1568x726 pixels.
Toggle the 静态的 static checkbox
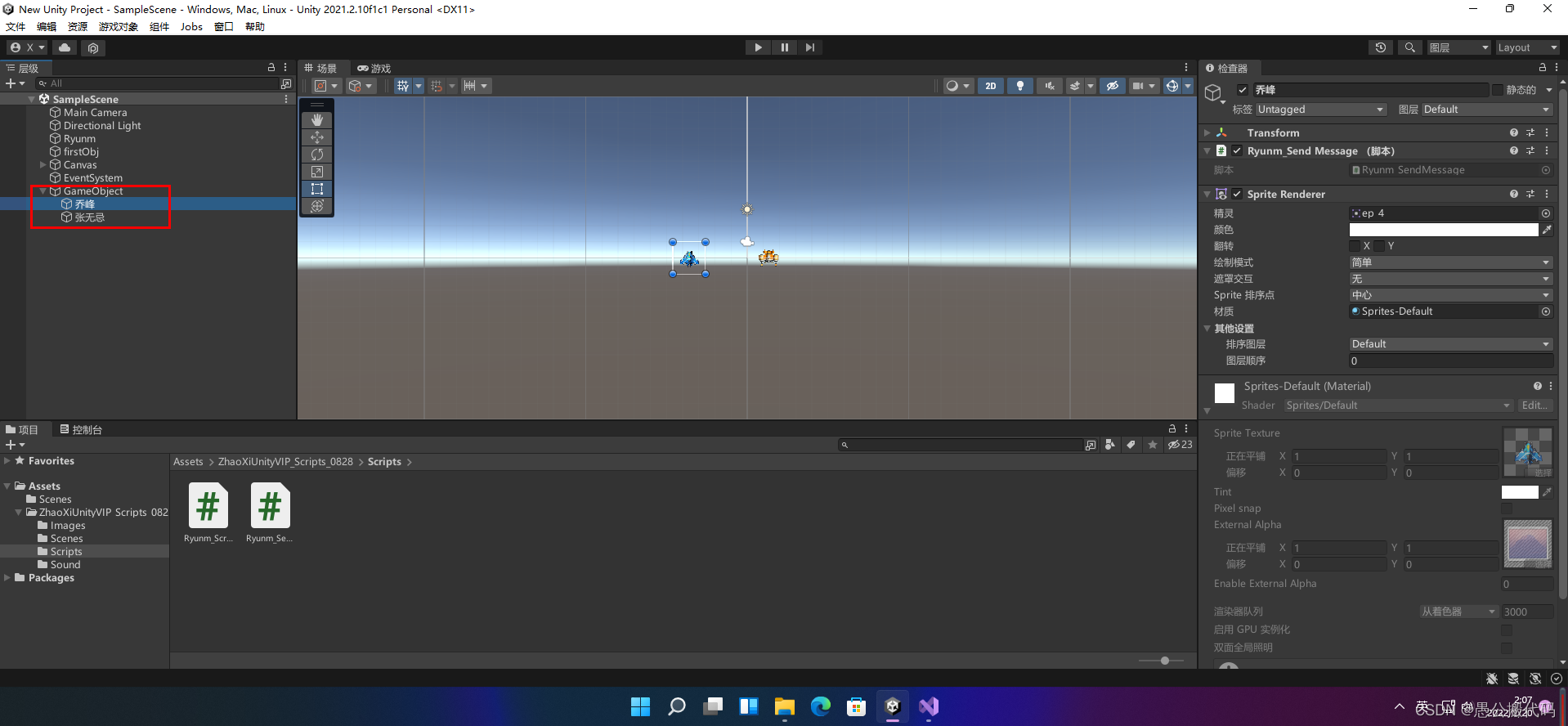(x=1498, y=90)
